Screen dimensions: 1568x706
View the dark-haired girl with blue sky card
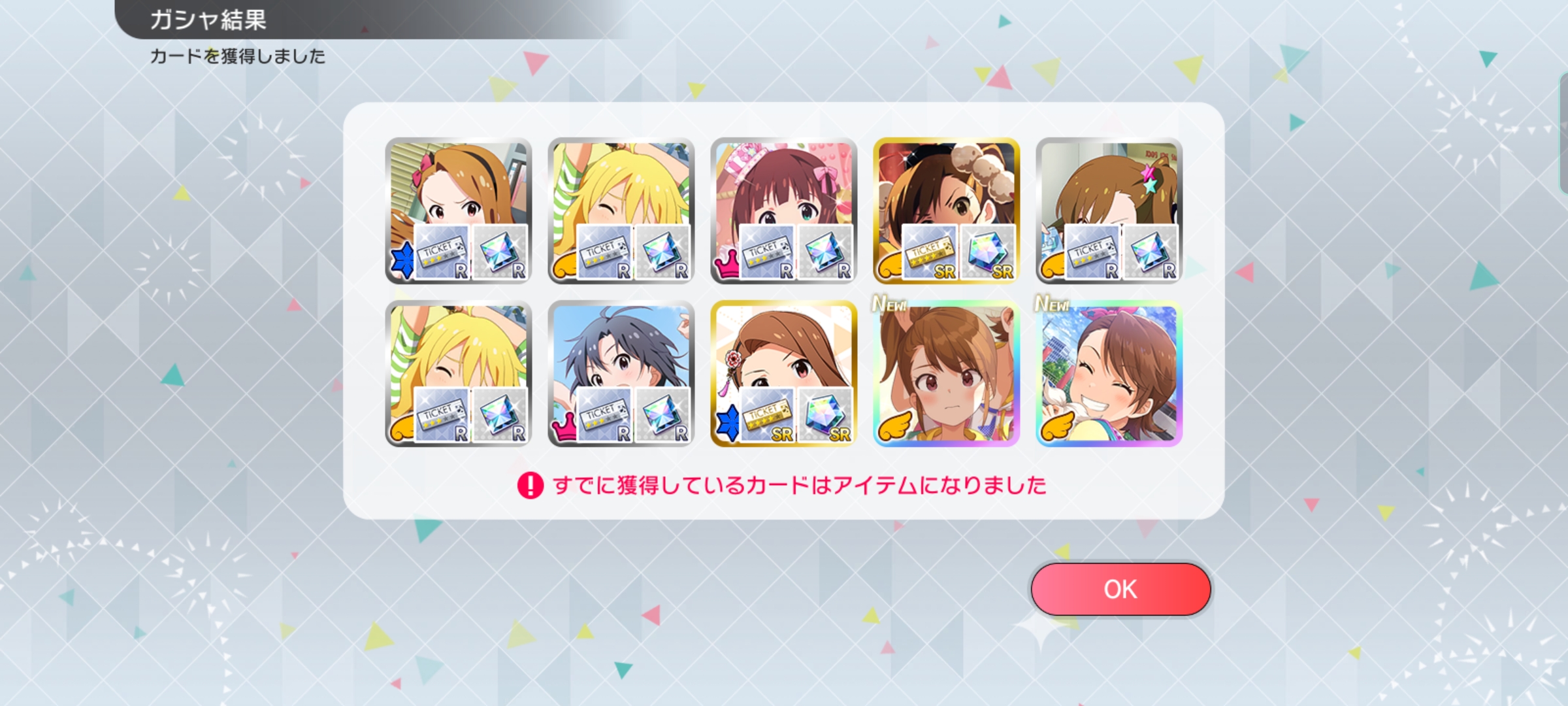click(x=621, y=374)
